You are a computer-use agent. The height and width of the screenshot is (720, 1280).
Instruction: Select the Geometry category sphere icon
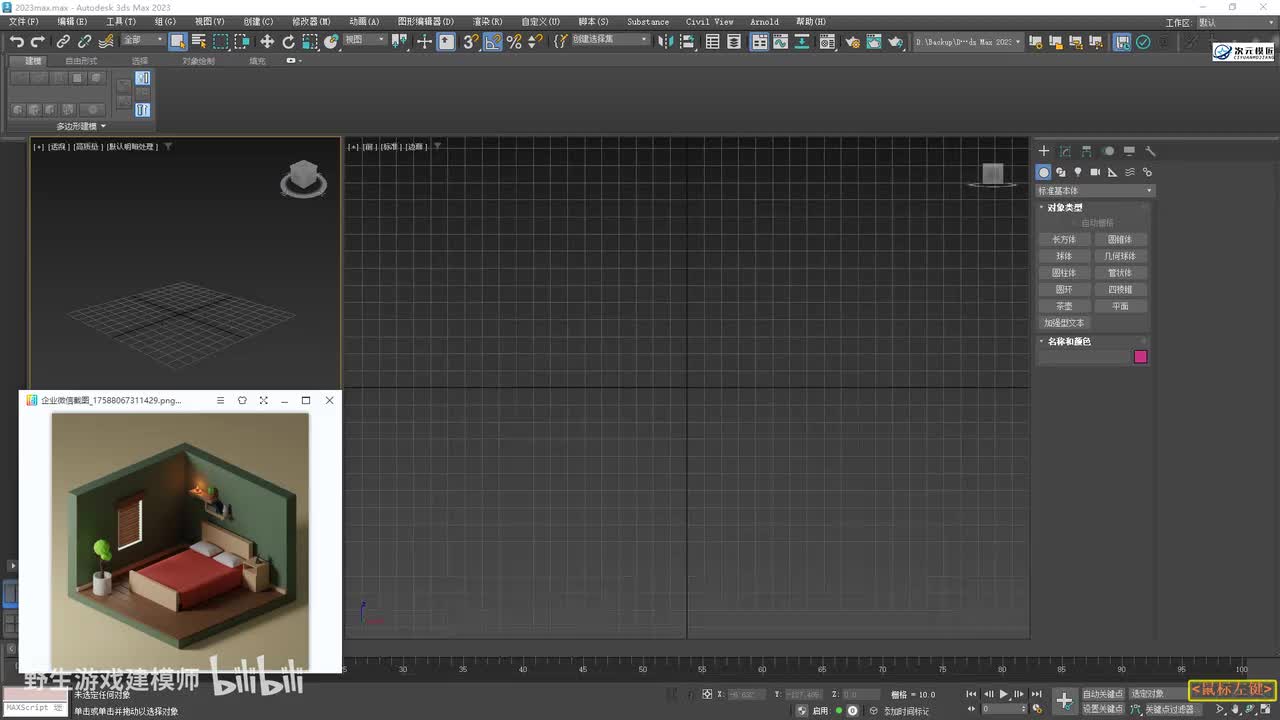(1044, 172)
